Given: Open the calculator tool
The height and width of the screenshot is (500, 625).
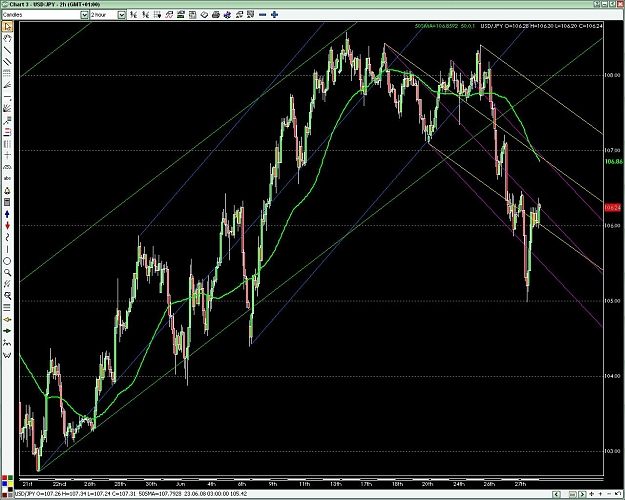Looking at the screenshot, I should (7, 202).
